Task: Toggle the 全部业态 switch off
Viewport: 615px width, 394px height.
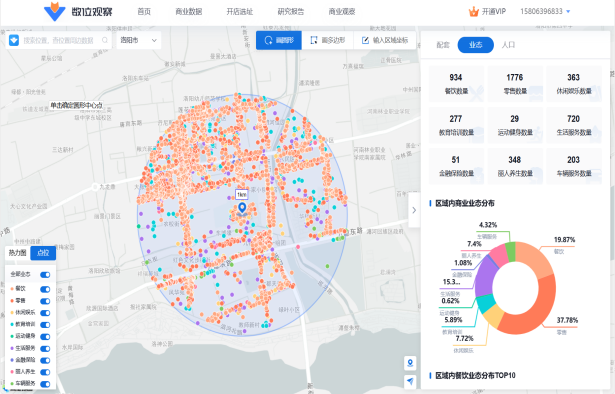Action: point(45,275)
